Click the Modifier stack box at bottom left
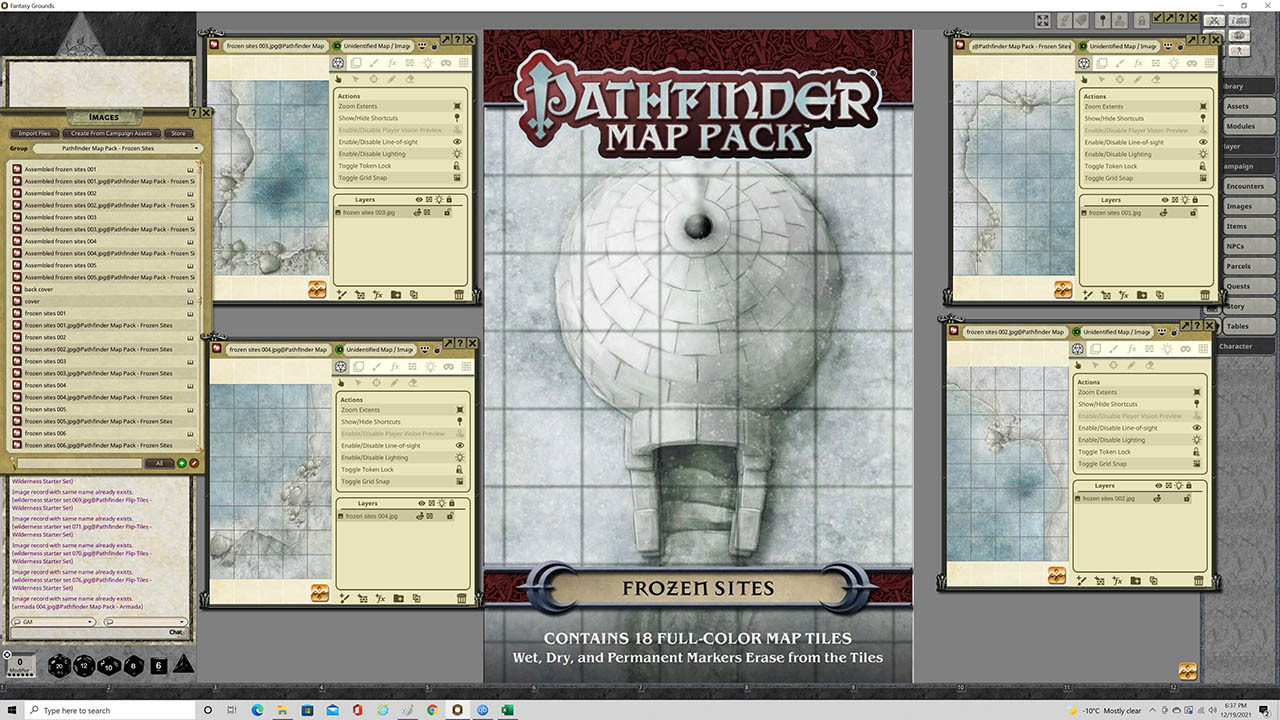1280x720 pixels. click(x=22, y=664)
